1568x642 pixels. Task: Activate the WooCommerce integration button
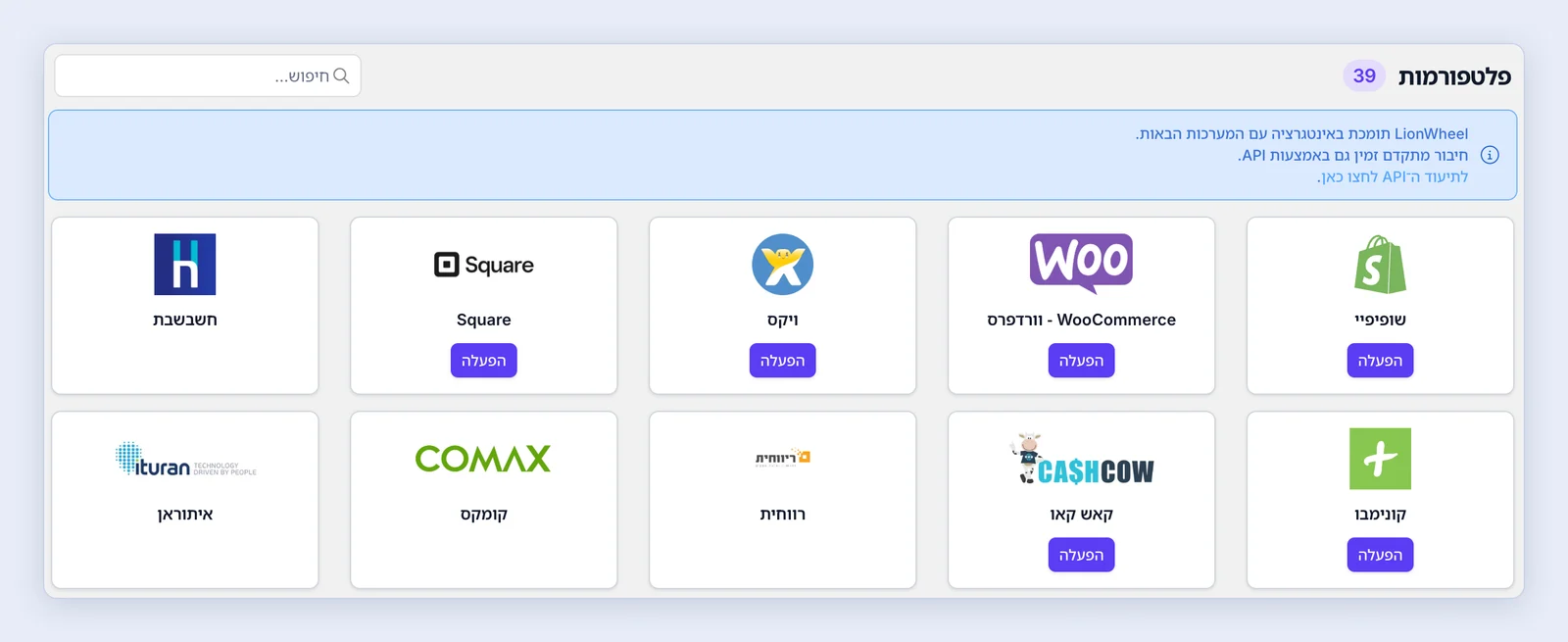coord(1081,361)
